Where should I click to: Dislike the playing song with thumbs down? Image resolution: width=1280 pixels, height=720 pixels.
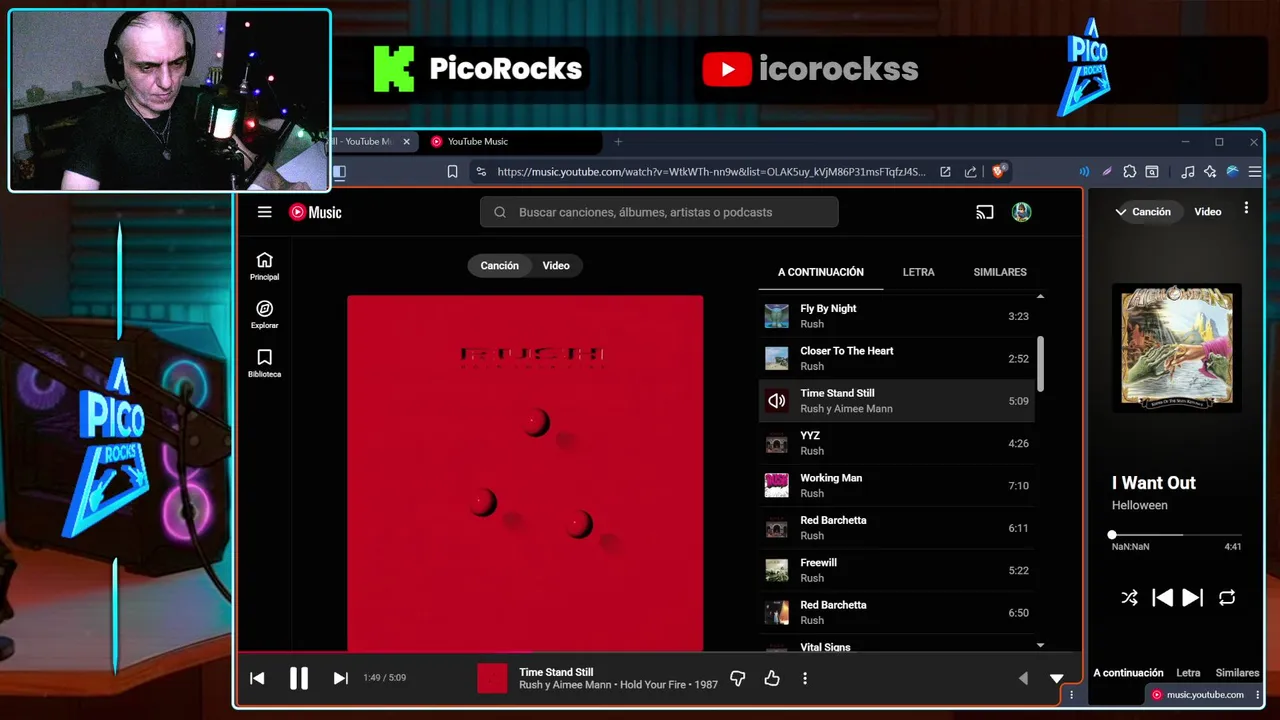(738, 678)
